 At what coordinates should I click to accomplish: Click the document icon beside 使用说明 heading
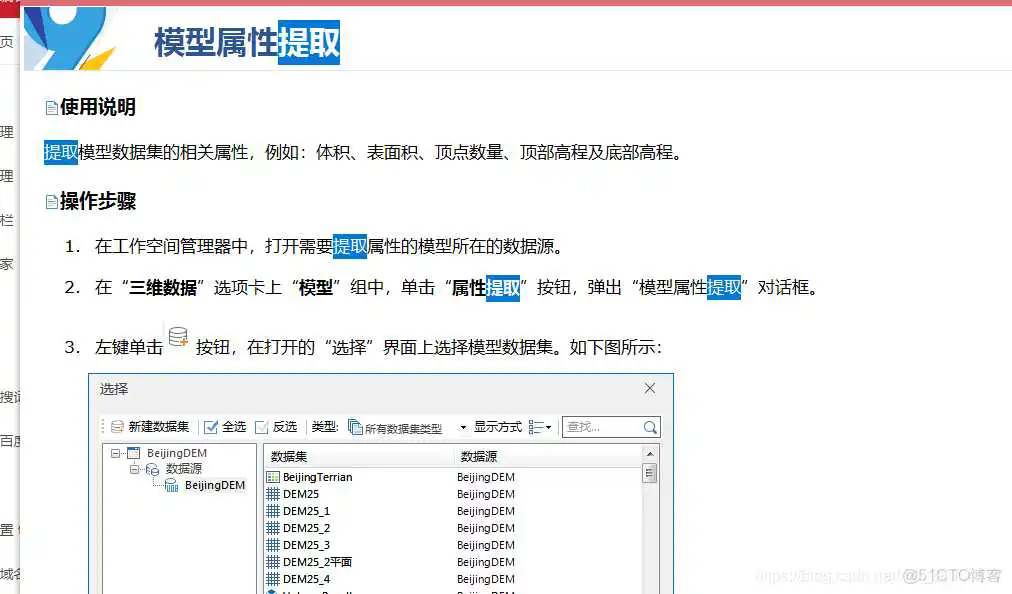coord(51,105)
